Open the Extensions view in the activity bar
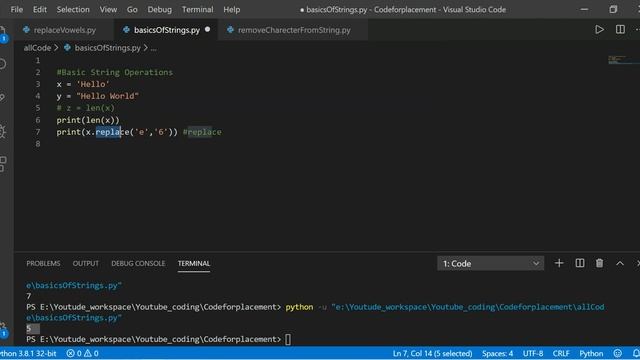This screenshot has width=640, height=360. [x=3, y=164]
